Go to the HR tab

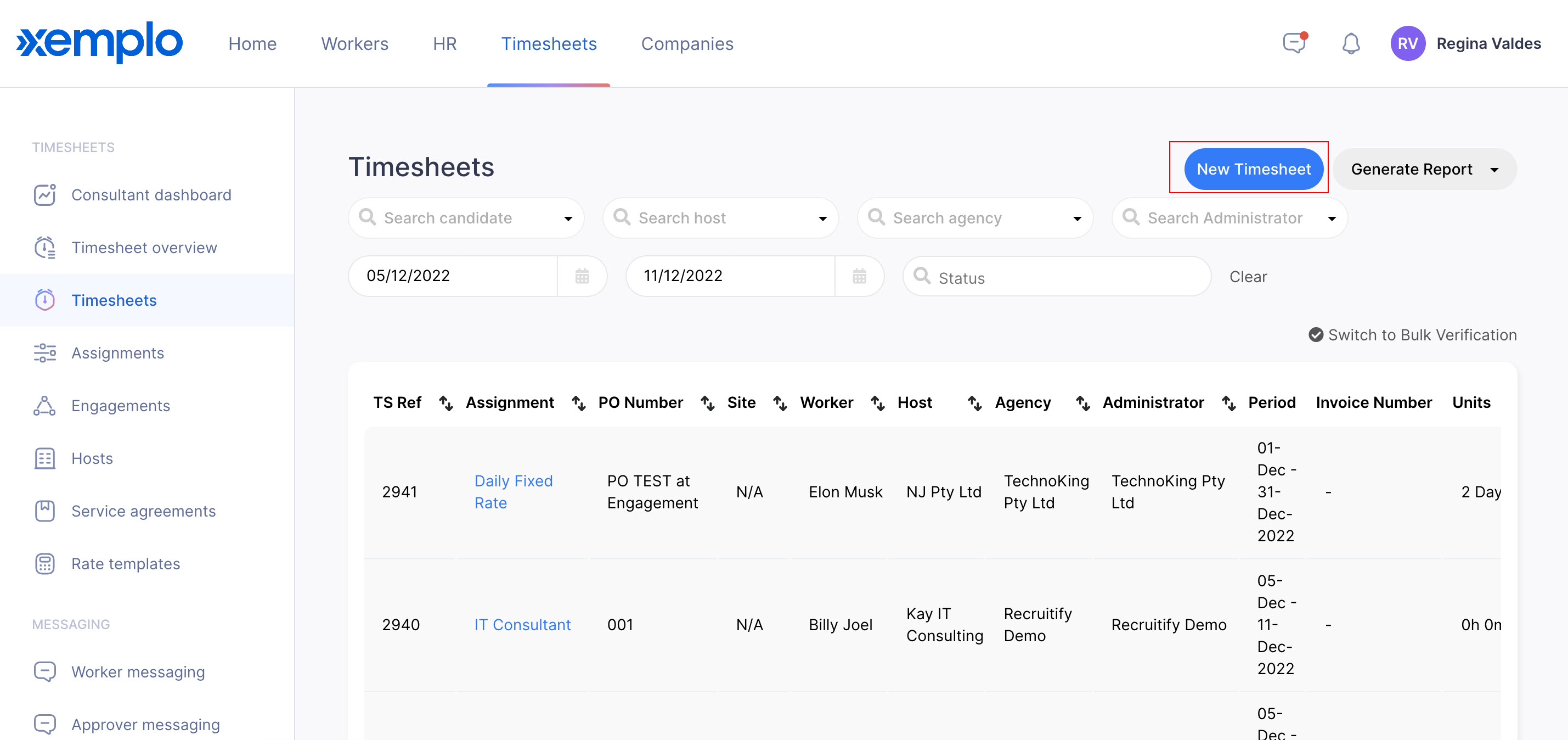coord(444,44)
